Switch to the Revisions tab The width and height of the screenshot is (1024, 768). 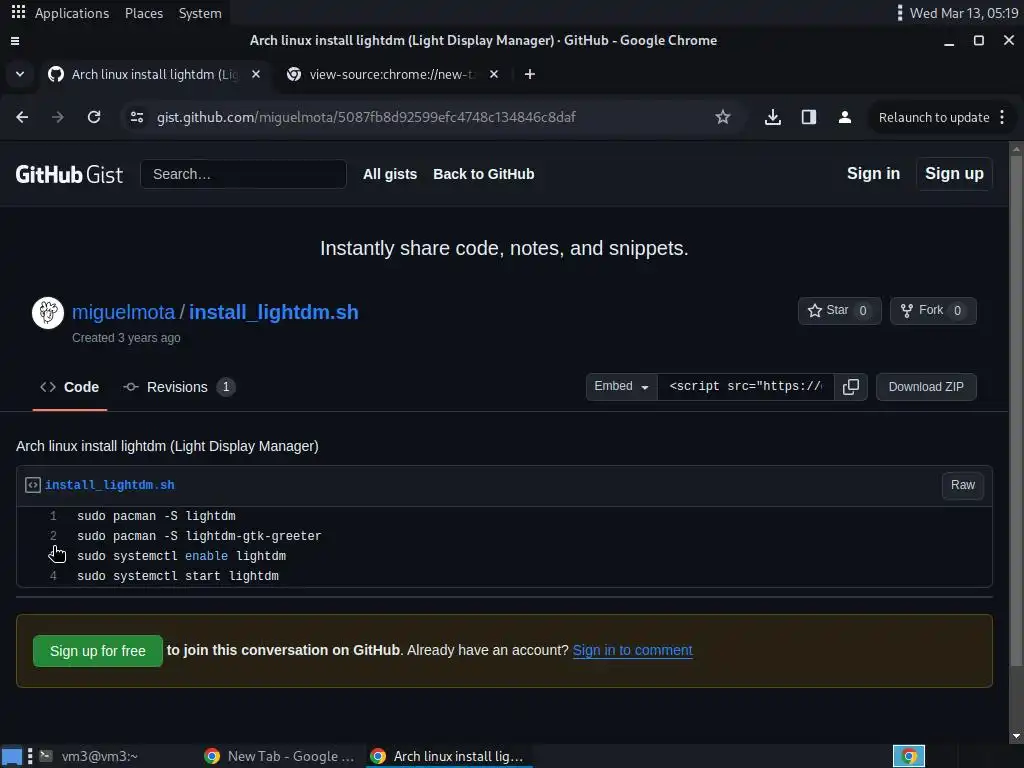pos(179,387)
